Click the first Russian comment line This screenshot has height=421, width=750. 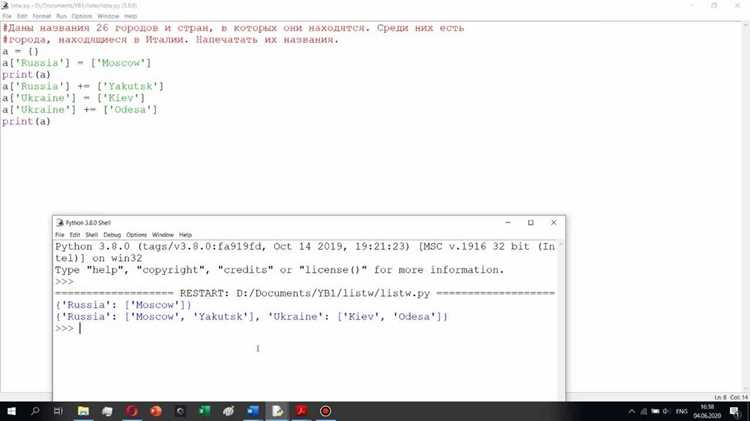pyautogui.click(x=233, y=28)
